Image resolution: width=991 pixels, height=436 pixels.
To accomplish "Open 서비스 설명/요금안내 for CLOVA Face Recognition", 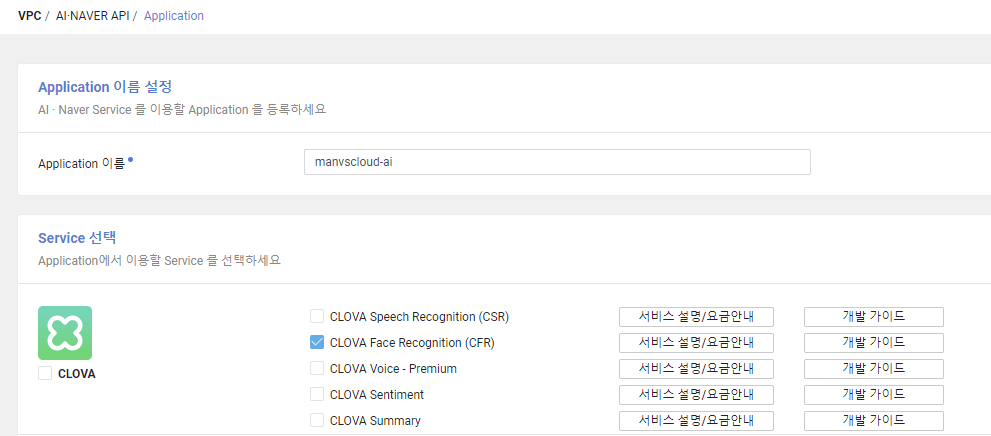I will (696, 343).
